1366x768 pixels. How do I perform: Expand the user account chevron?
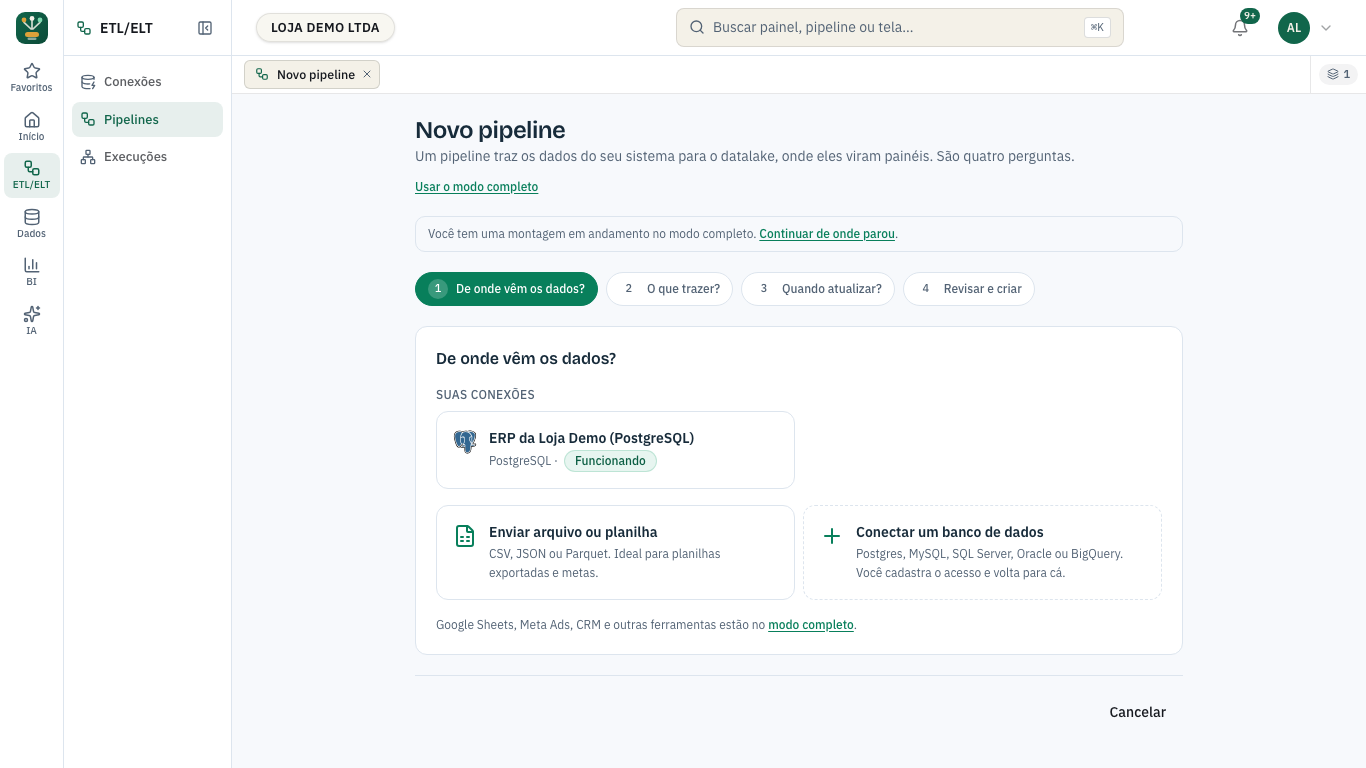coord(1326,28)
